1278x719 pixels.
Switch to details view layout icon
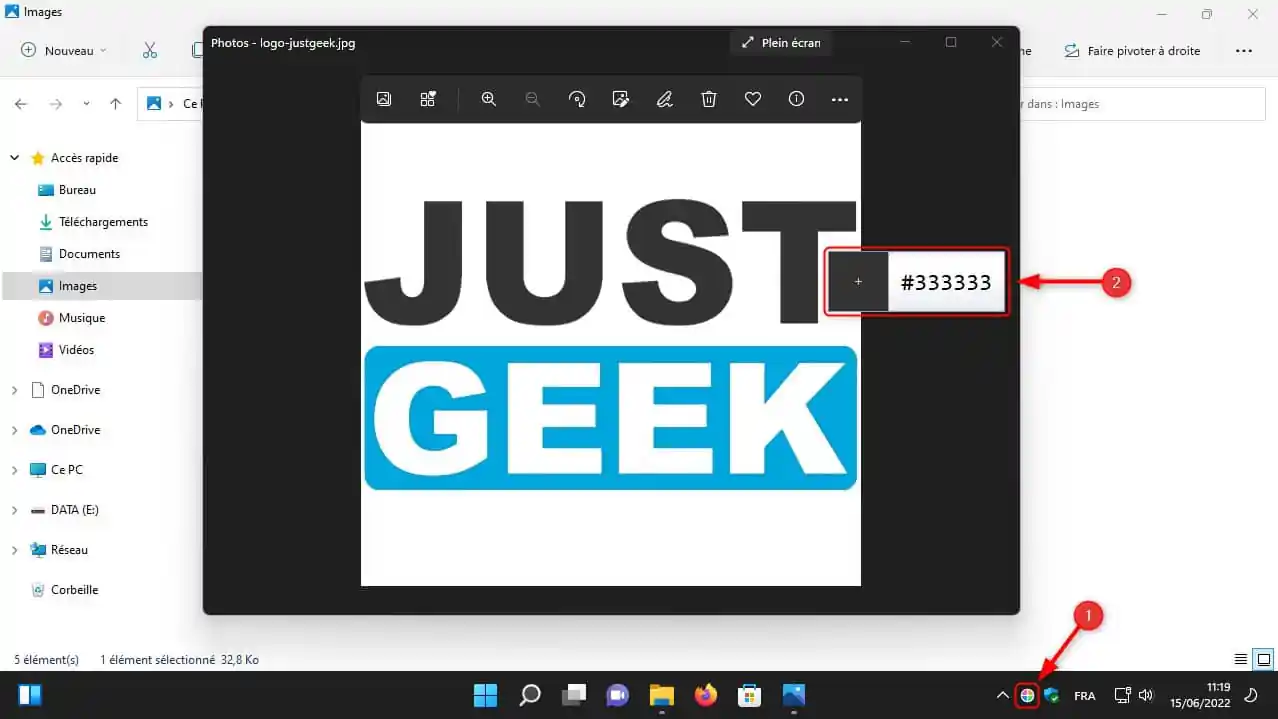click(x=1241, y=660)
